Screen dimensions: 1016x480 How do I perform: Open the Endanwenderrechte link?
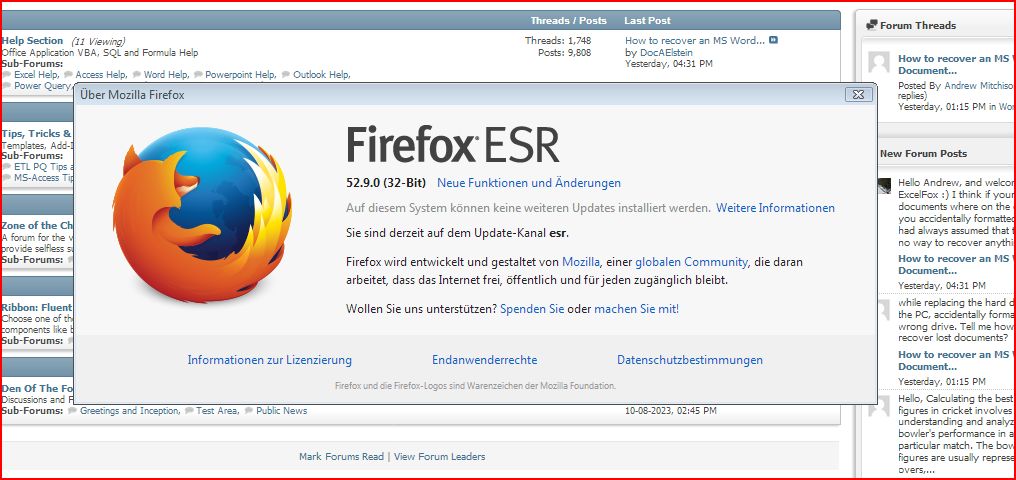pyautogui.click(x=485, y=360)
